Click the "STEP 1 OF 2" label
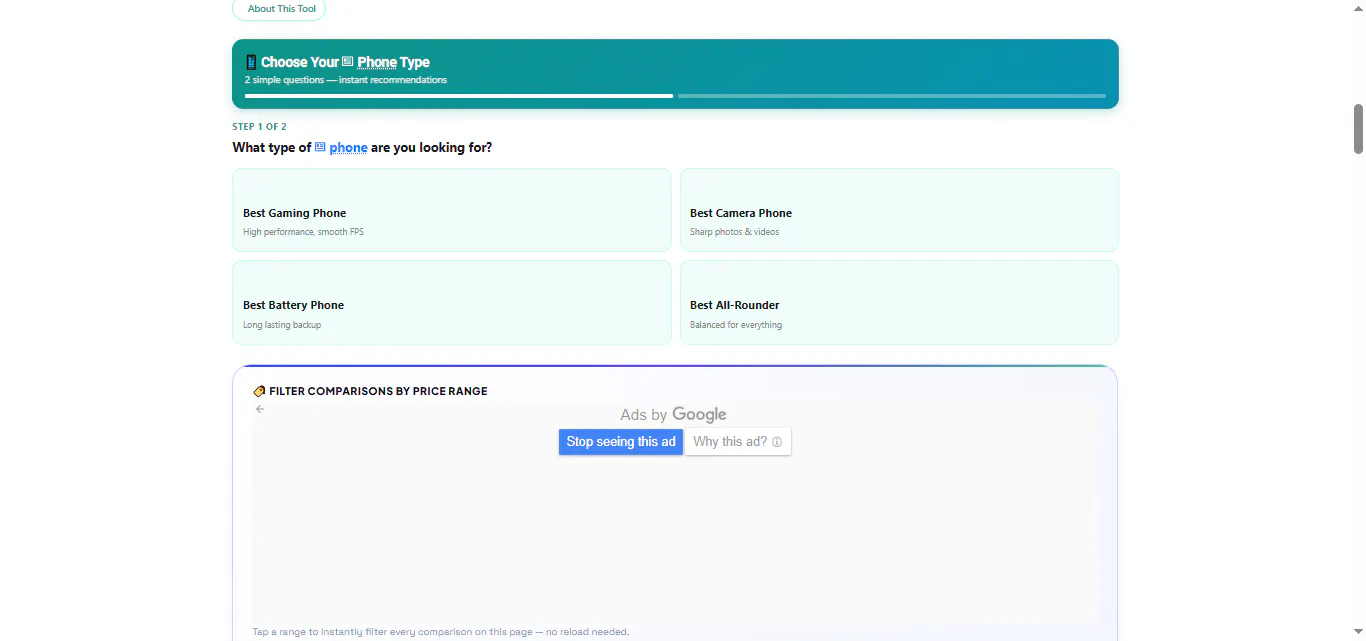This screenshot has height=641, width=1366. pos(260,127)
